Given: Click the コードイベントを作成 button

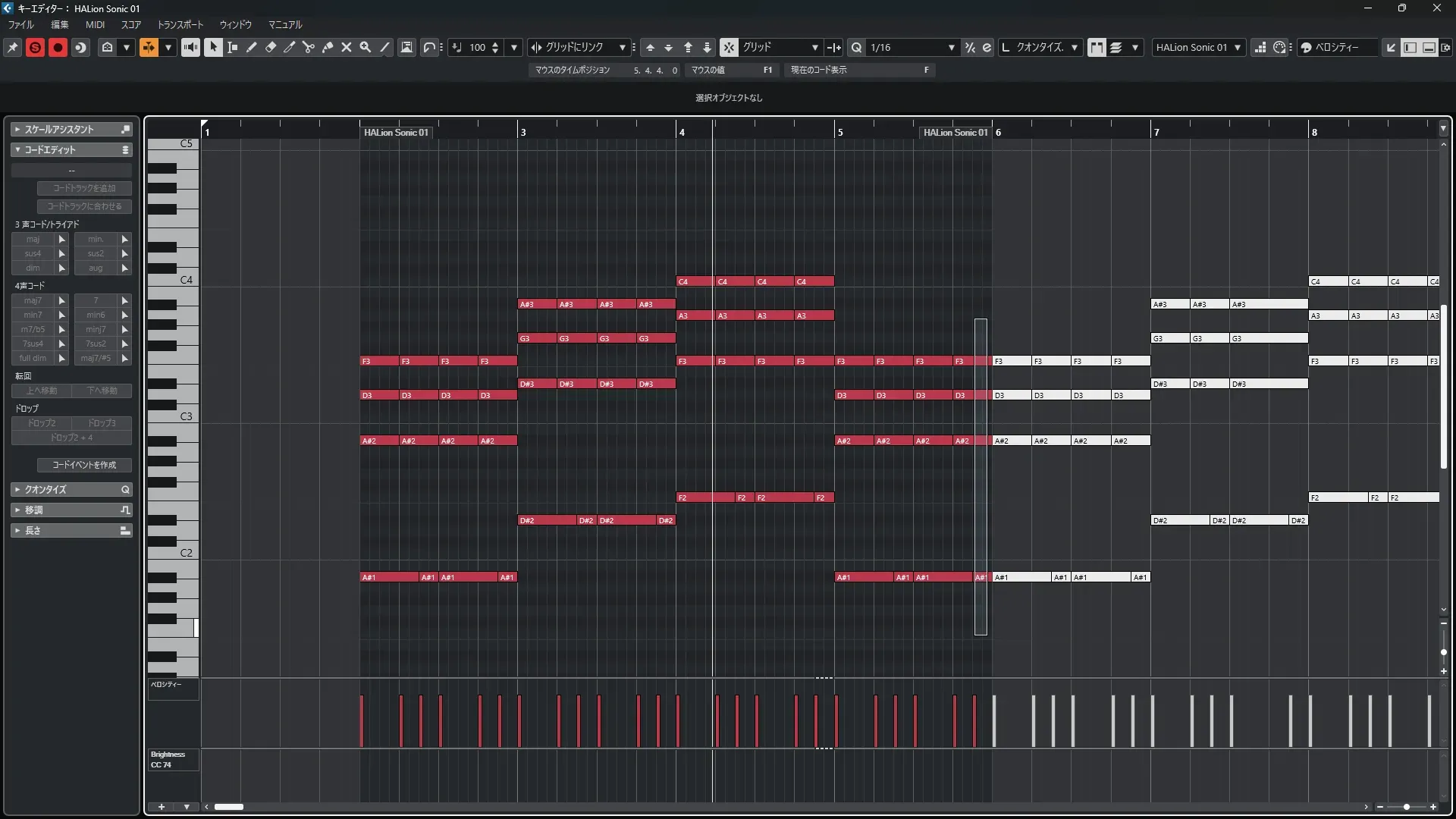Looking at the screenshot, I should coord(84,465).
